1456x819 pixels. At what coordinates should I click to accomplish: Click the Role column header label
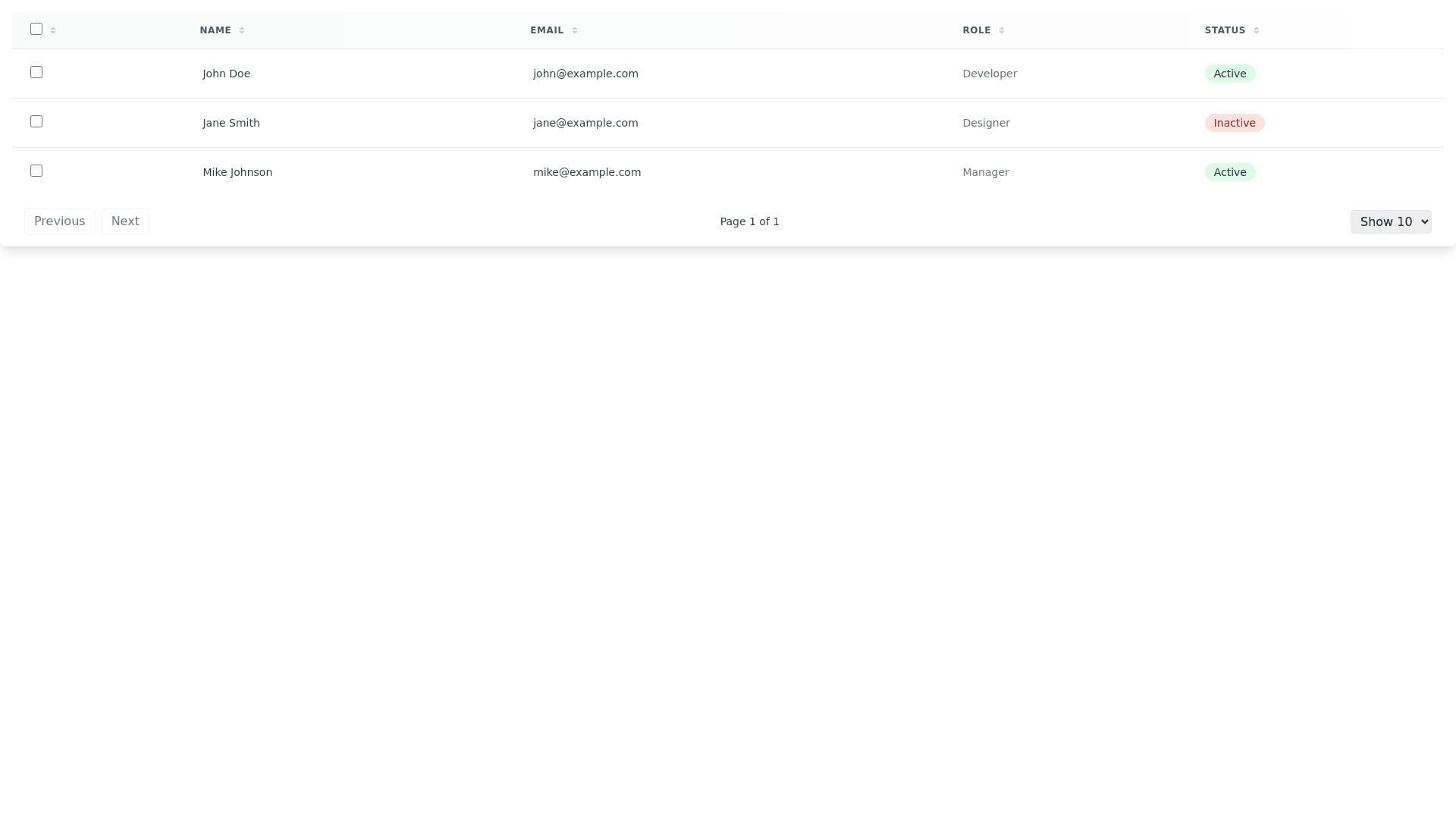(977, 30)
